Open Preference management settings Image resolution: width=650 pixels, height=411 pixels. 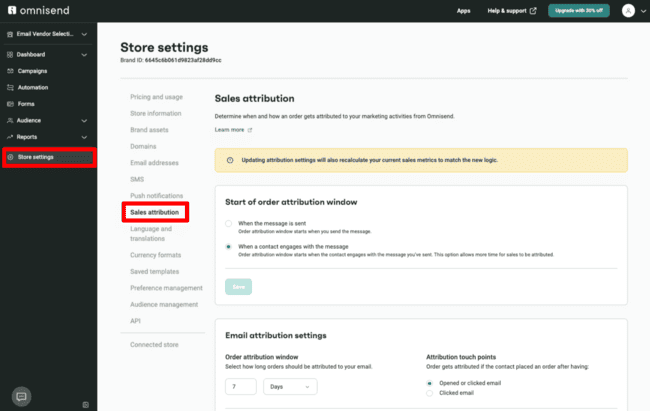point(166,288)
